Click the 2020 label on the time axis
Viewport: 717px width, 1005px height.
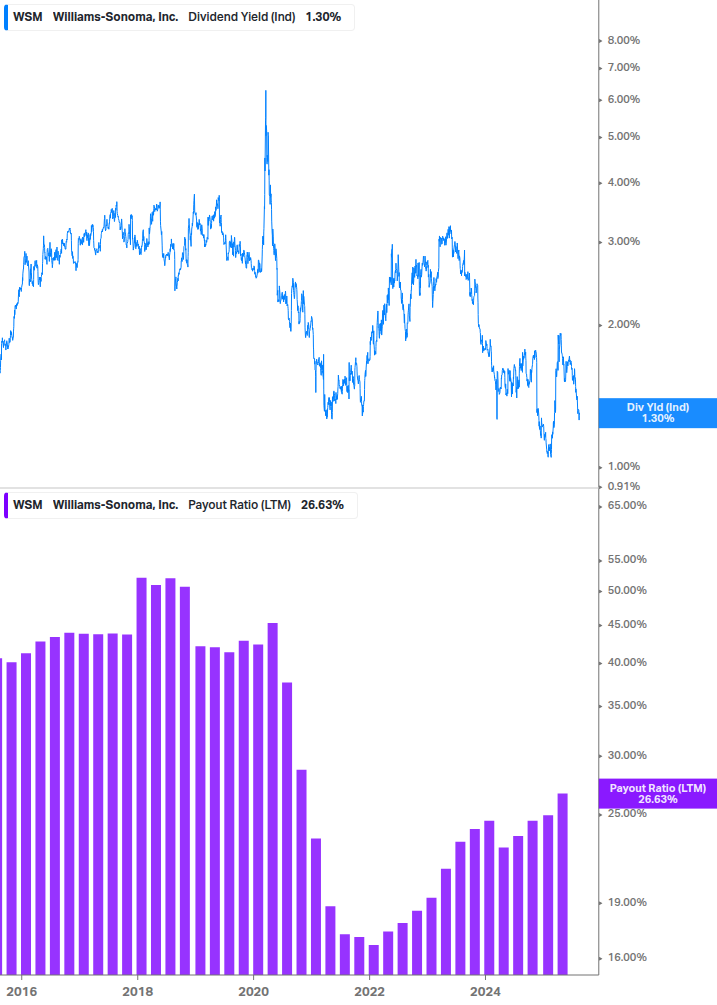click(254, 992)
